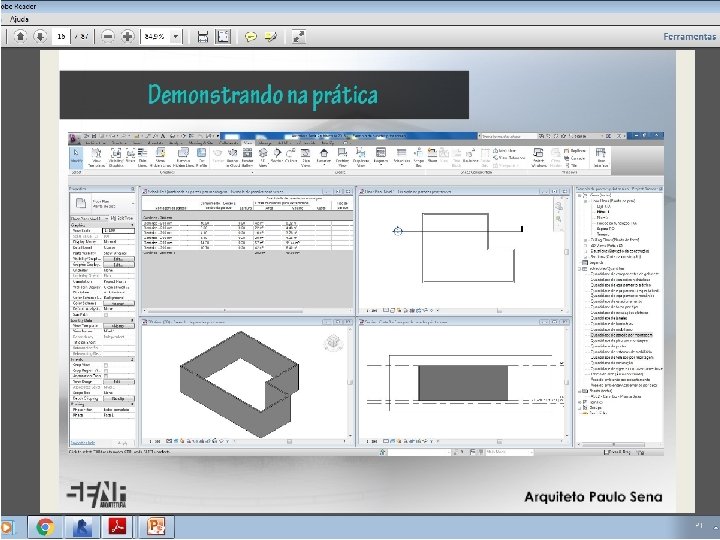
Task: Open the Ferramentas tools pane
Action: coord(689,36)
